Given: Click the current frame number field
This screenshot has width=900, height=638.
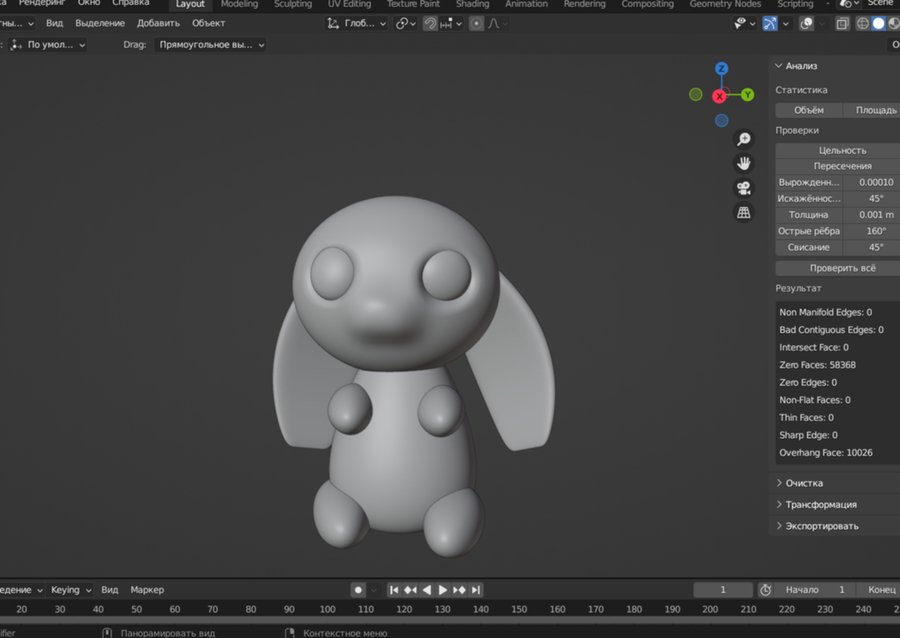Looking at the screenshot, I should click(x=722, y=590).
